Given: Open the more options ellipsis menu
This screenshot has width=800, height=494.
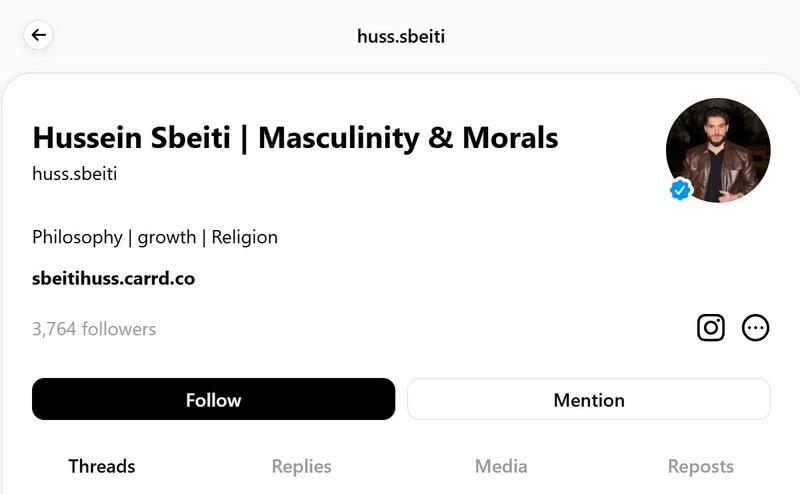Looking at the screenshot, I should coord(756,328).
